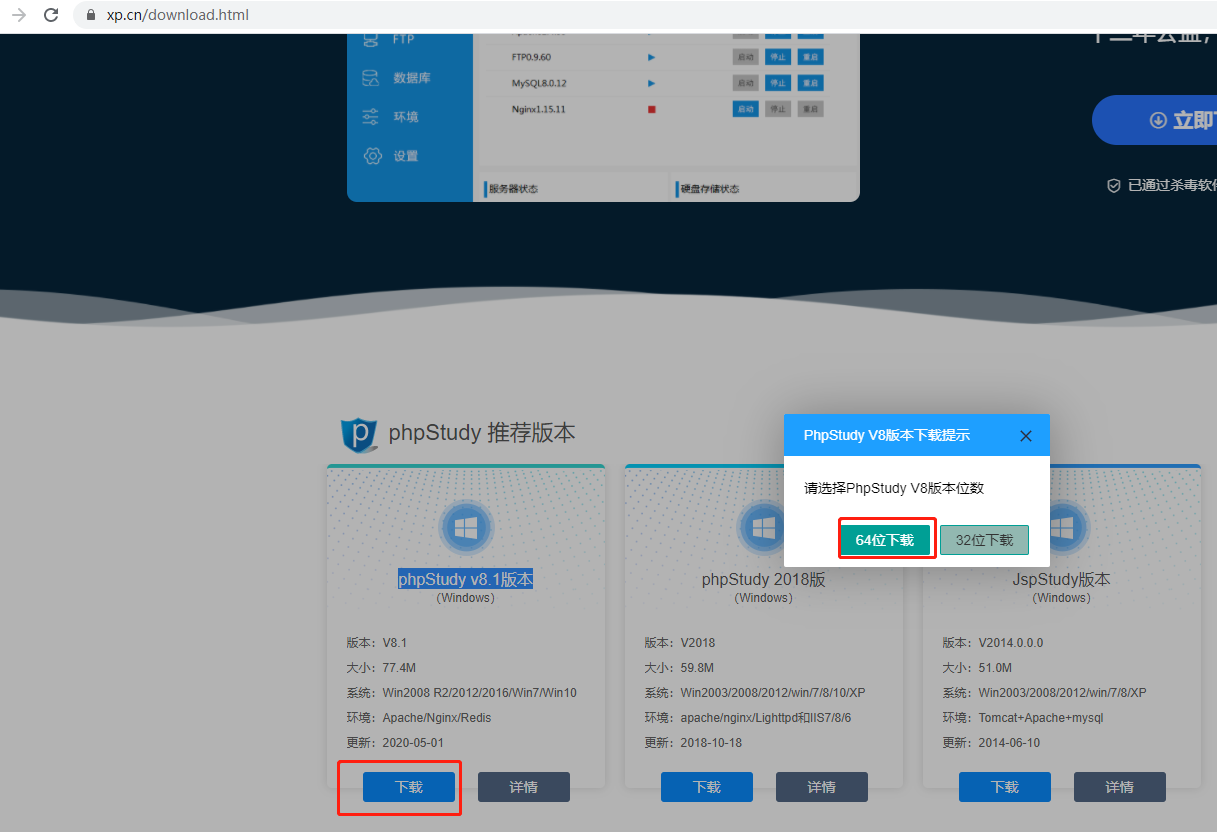Image resolution: width=1217 pixels, height=832 pixels.
Task: Focus the xp.cn/download.html address bar
Action: coord(645,15)
